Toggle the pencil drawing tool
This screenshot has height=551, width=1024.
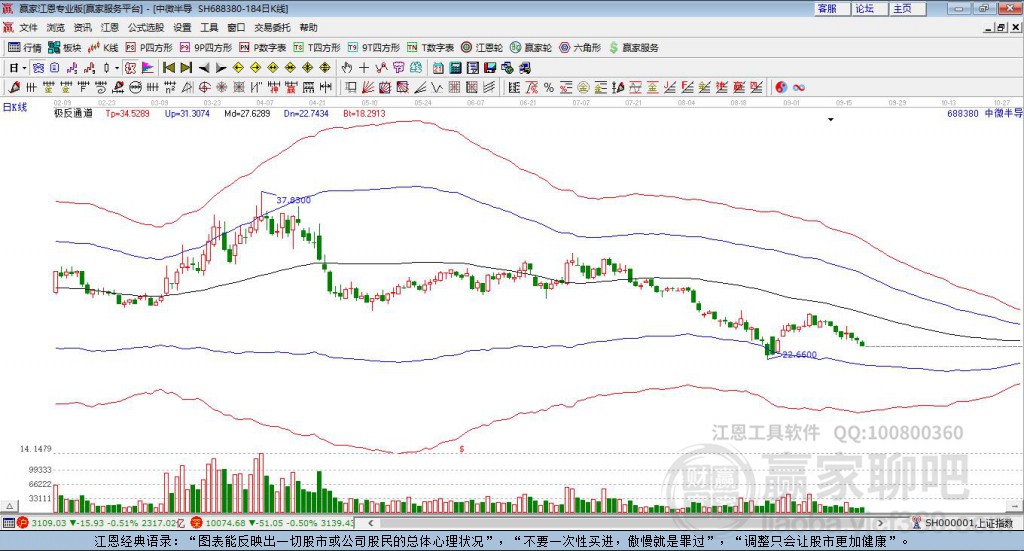(x=14, y=87)
